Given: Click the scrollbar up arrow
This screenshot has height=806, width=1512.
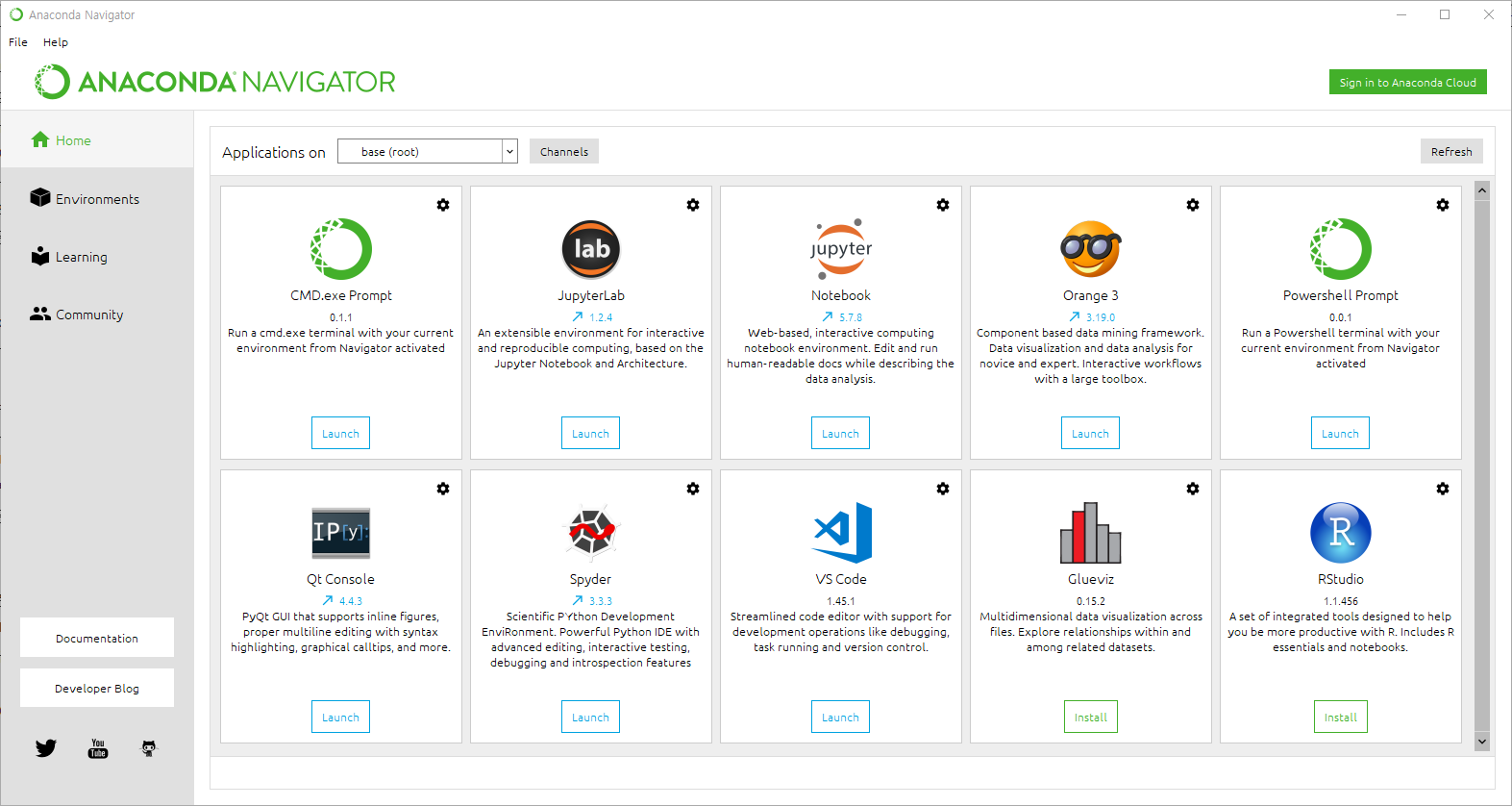Looking at the screenshot, I should pyautogui.click(x=1482, y=190).
